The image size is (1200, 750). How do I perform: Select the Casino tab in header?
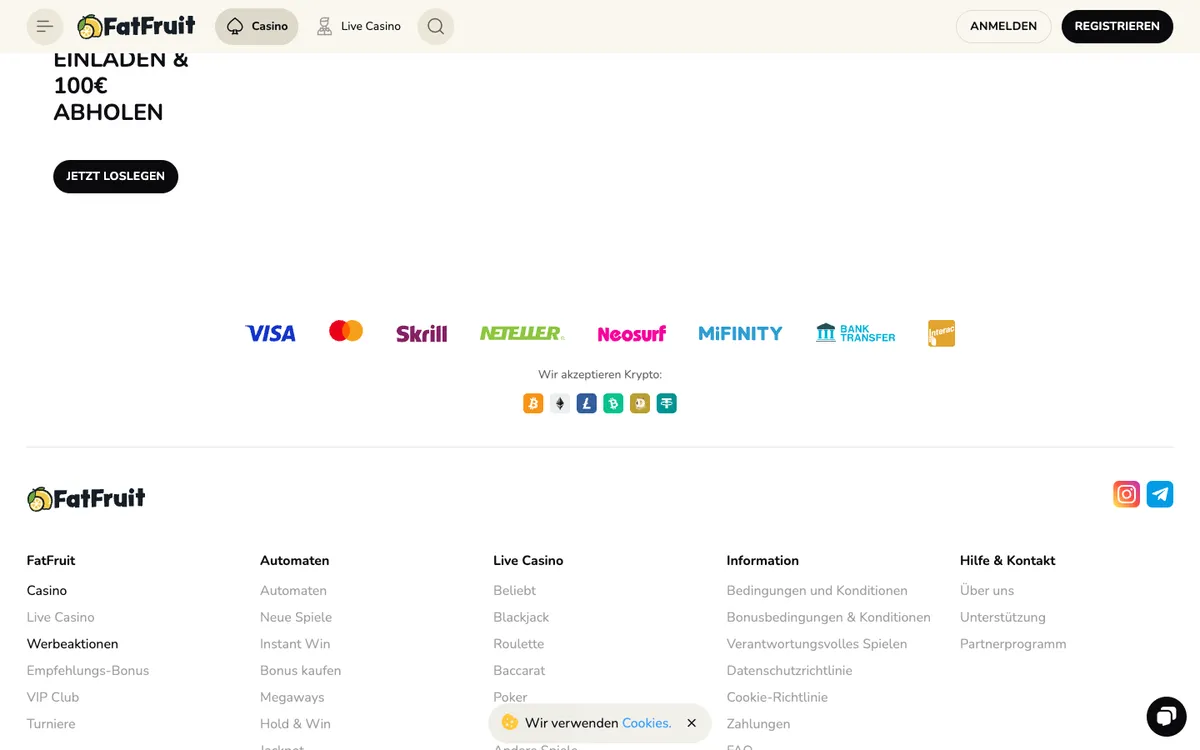[257, 27]
